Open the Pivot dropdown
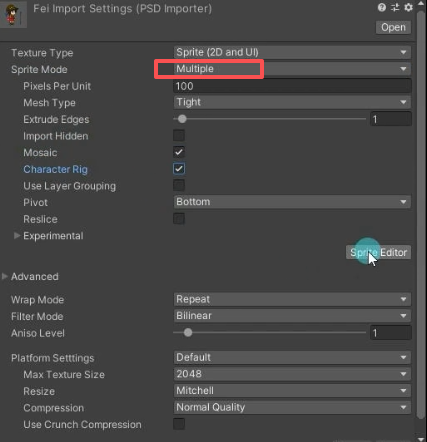The width and height of the screenshot is (427, 442). click(292, 202)
